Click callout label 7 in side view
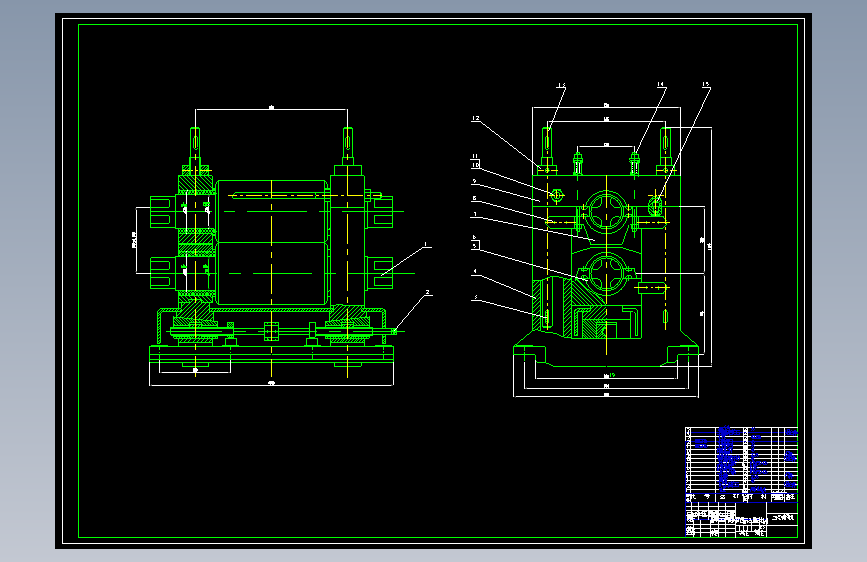 pos(474,214)
